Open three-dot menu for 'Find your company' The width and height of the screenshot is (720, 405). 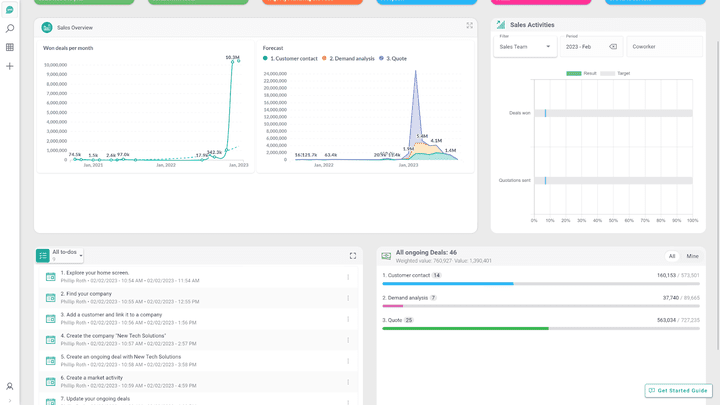point(348,298)
